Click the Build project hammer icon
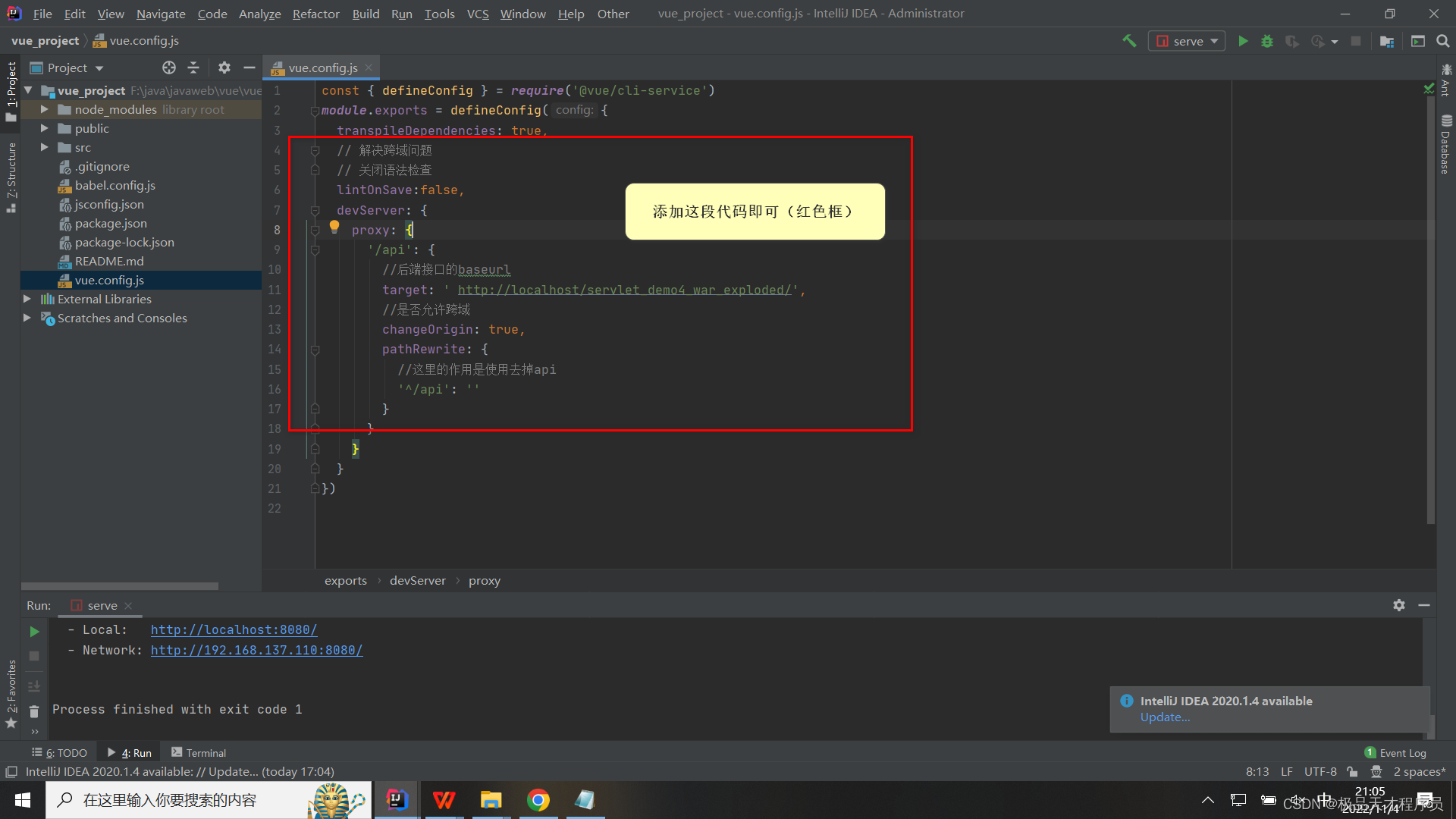Screen dimensions: 1456x819 coord(1129,41)
